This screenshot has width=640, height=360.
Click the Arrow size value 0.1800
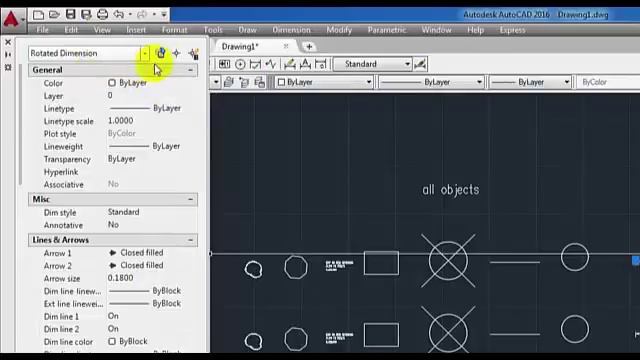[120, 278]
